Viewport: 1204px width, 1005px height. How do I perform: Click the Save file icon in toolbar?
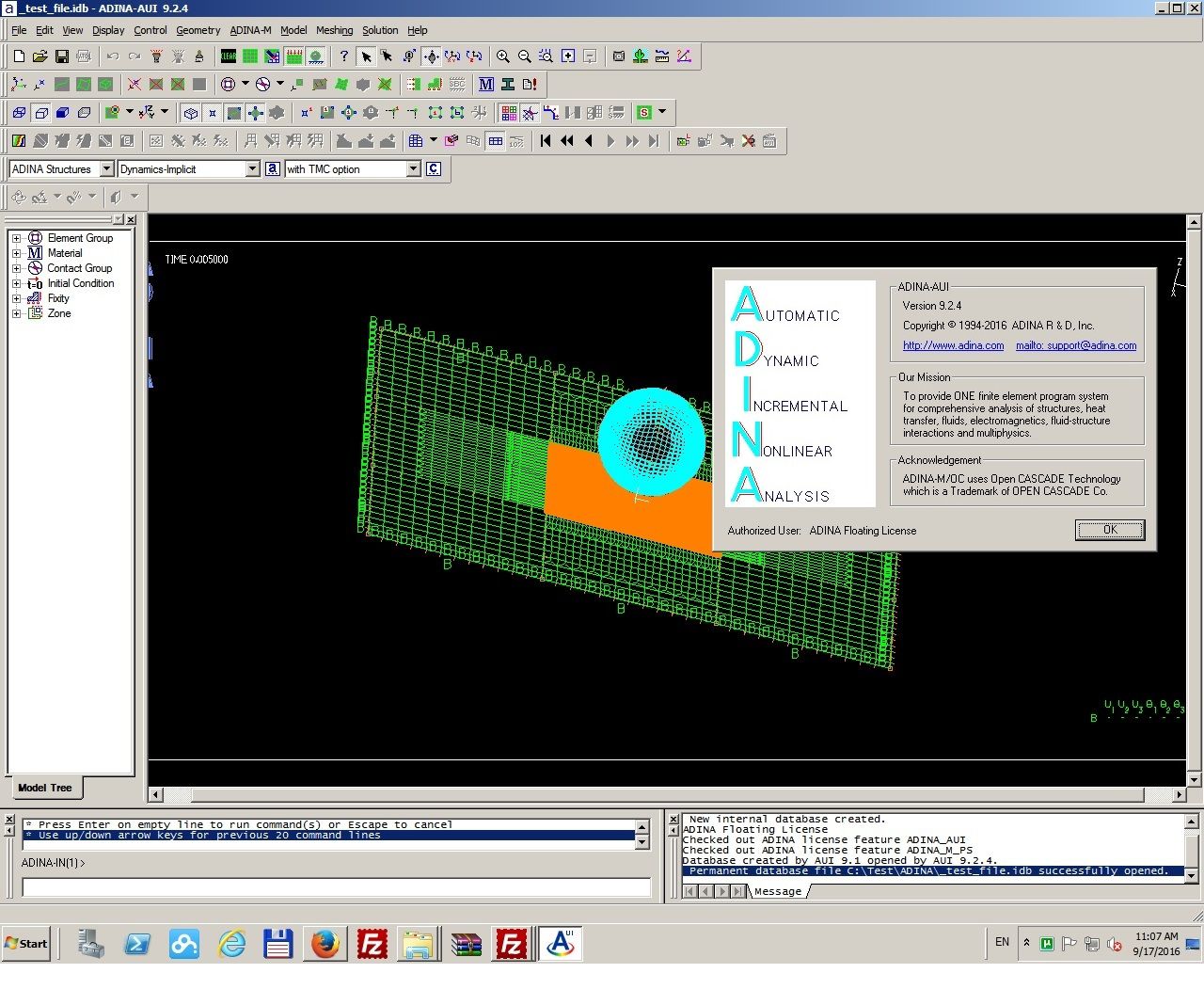click(62, 56)
